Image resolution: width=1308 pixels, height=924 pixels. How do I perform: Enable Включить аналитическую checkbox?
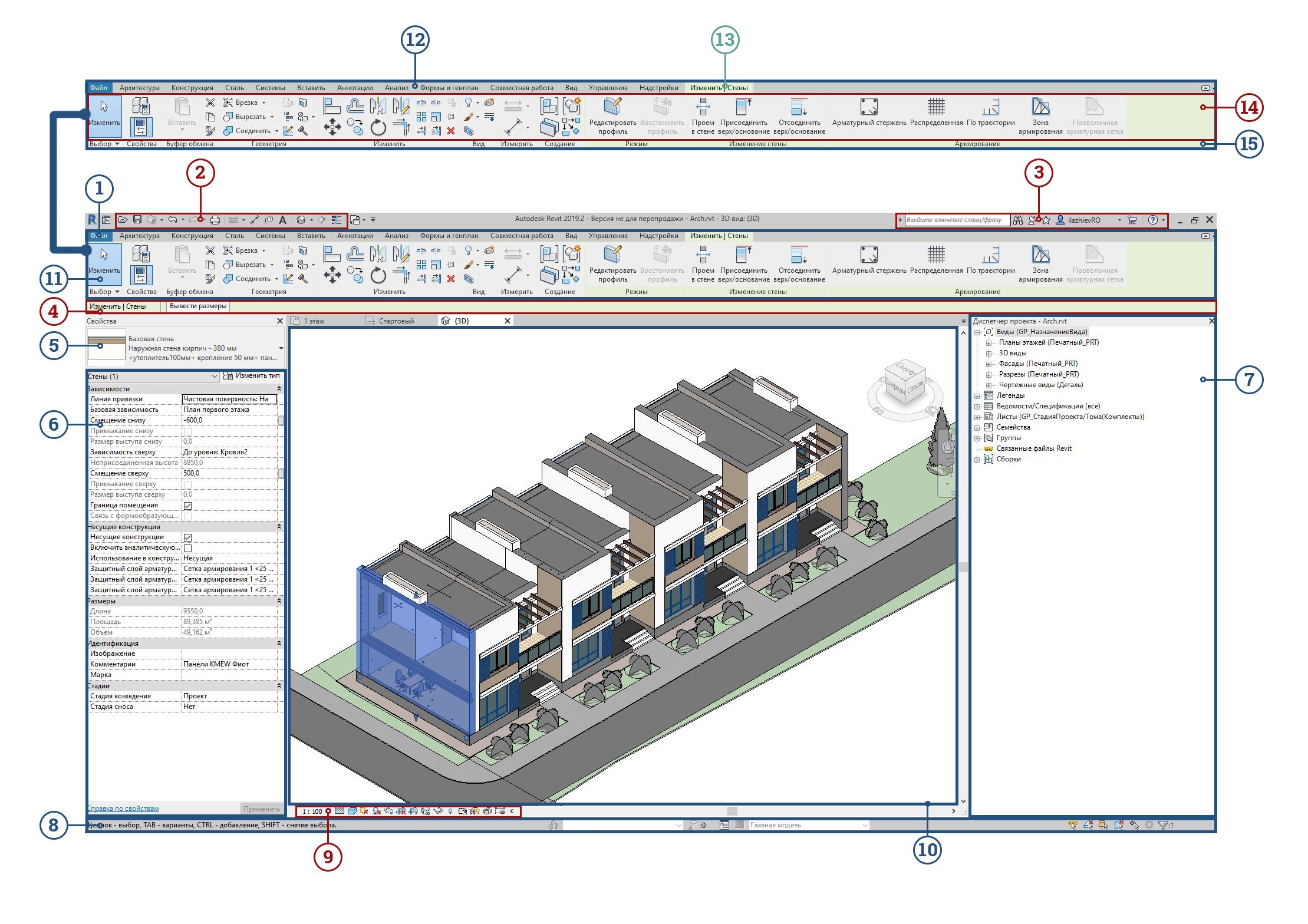click(x=187, y=548)
